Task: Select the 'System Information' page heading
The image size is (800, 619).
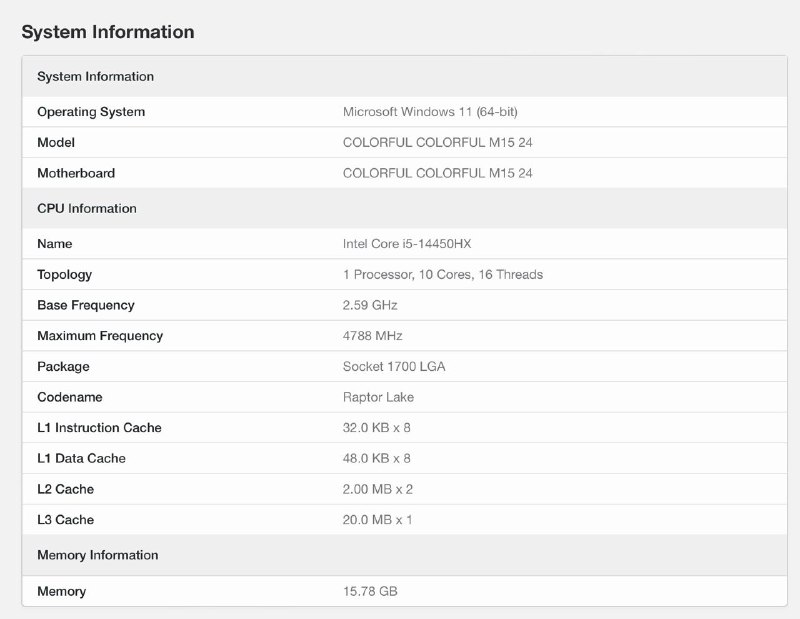Action: [108, 32]
